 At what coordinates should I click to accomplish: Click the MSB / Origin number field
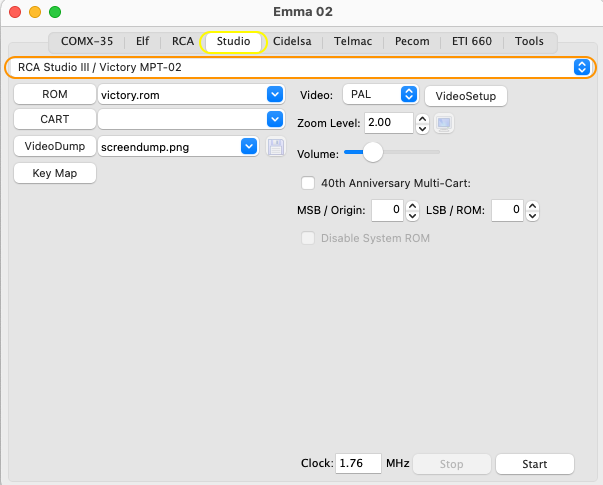[x=387, y=210]
